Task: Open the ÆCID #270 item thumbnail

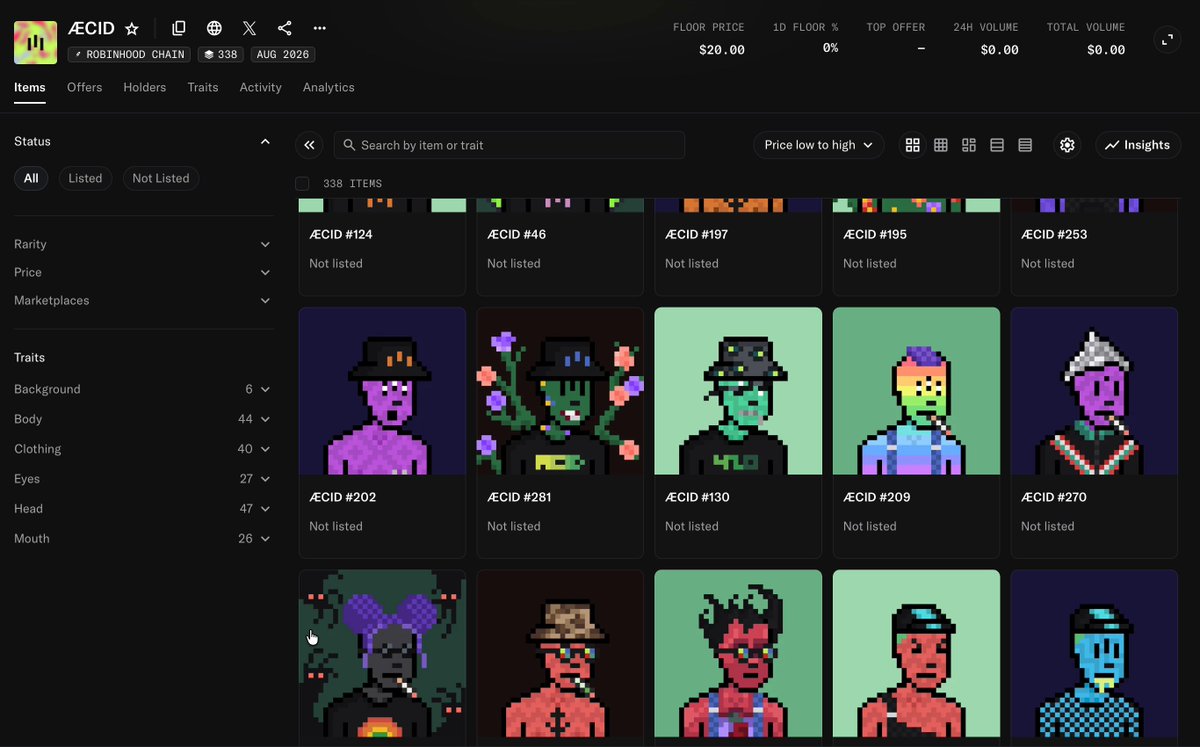Action: tap(1094, 391)
